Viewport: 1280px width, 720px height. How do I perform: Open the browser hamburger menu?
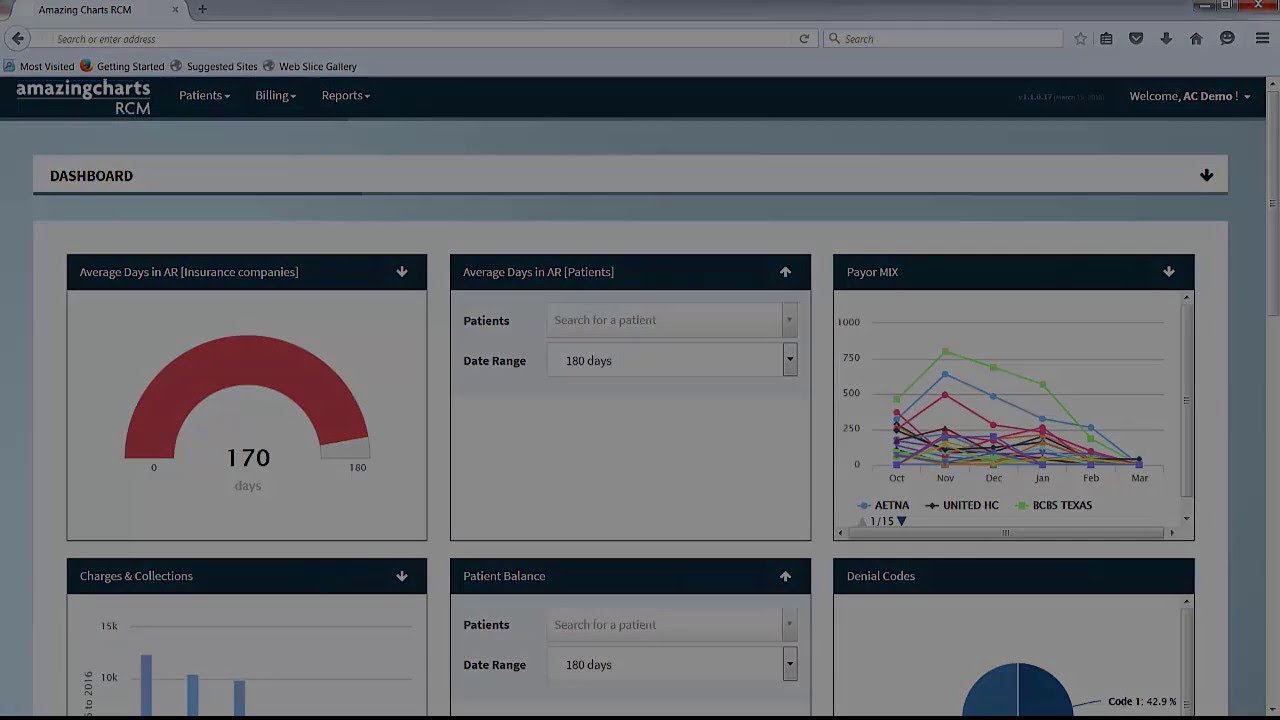(x=1262, y=39)
